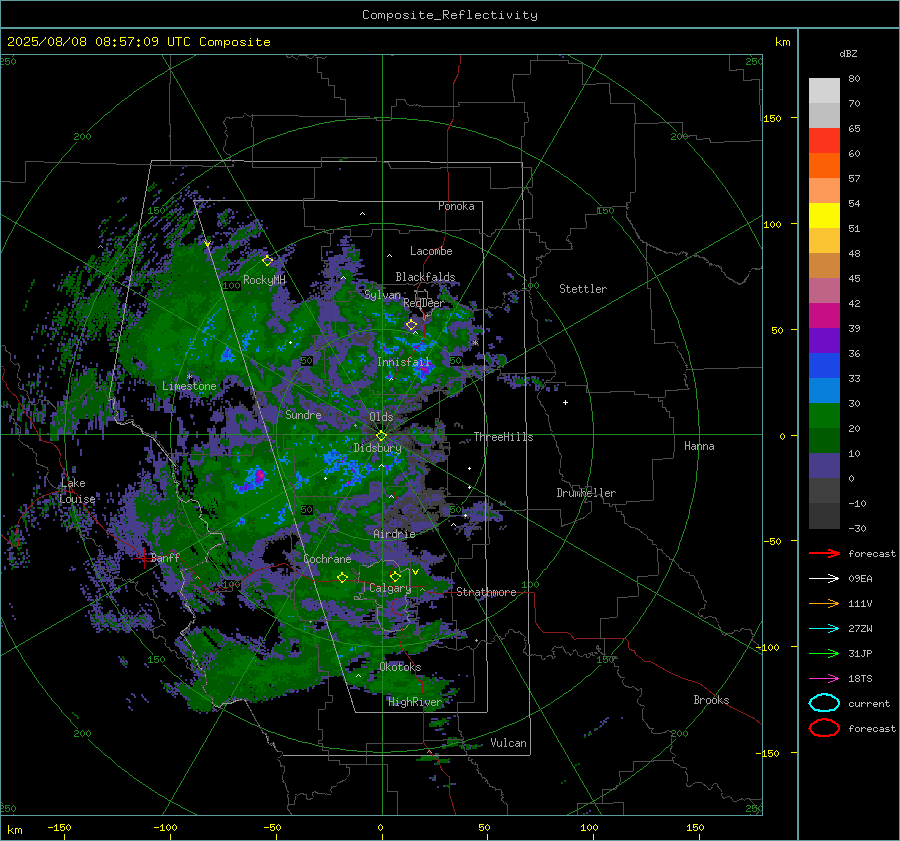Click the Brooks town label
Image resolution: width=900 pixels, height=841 pixels.
[711, 700]
